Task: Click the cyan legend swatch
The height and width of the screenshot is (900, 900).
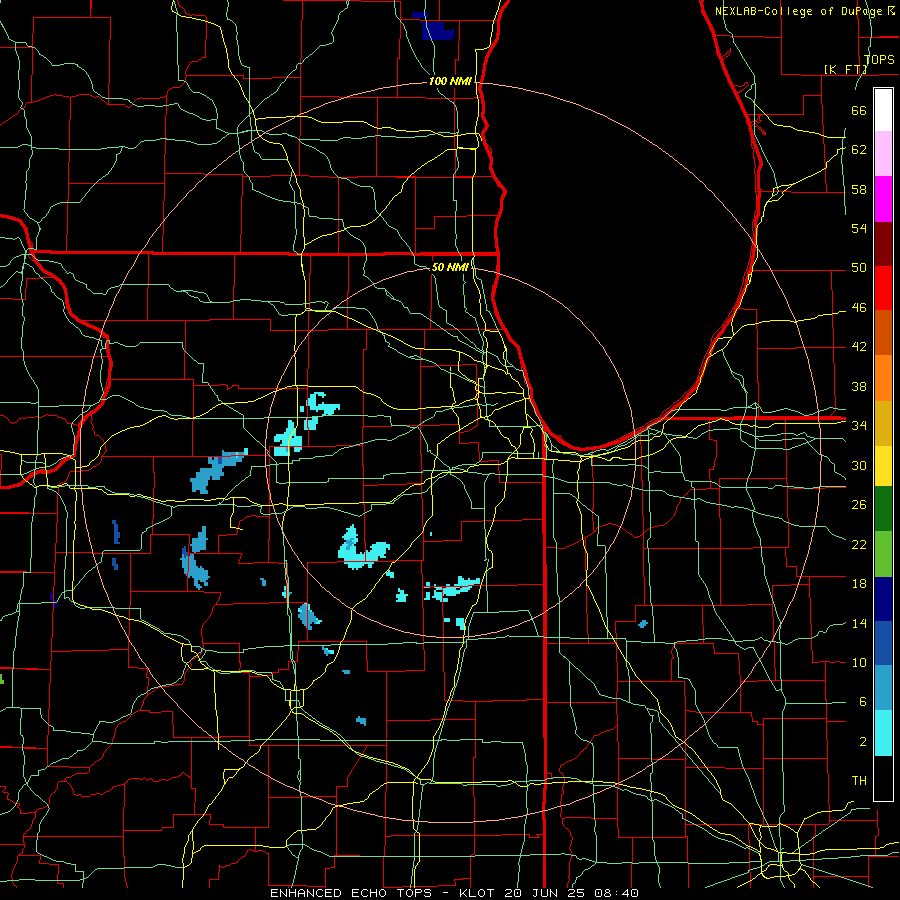Action: [x=883, y=733]
